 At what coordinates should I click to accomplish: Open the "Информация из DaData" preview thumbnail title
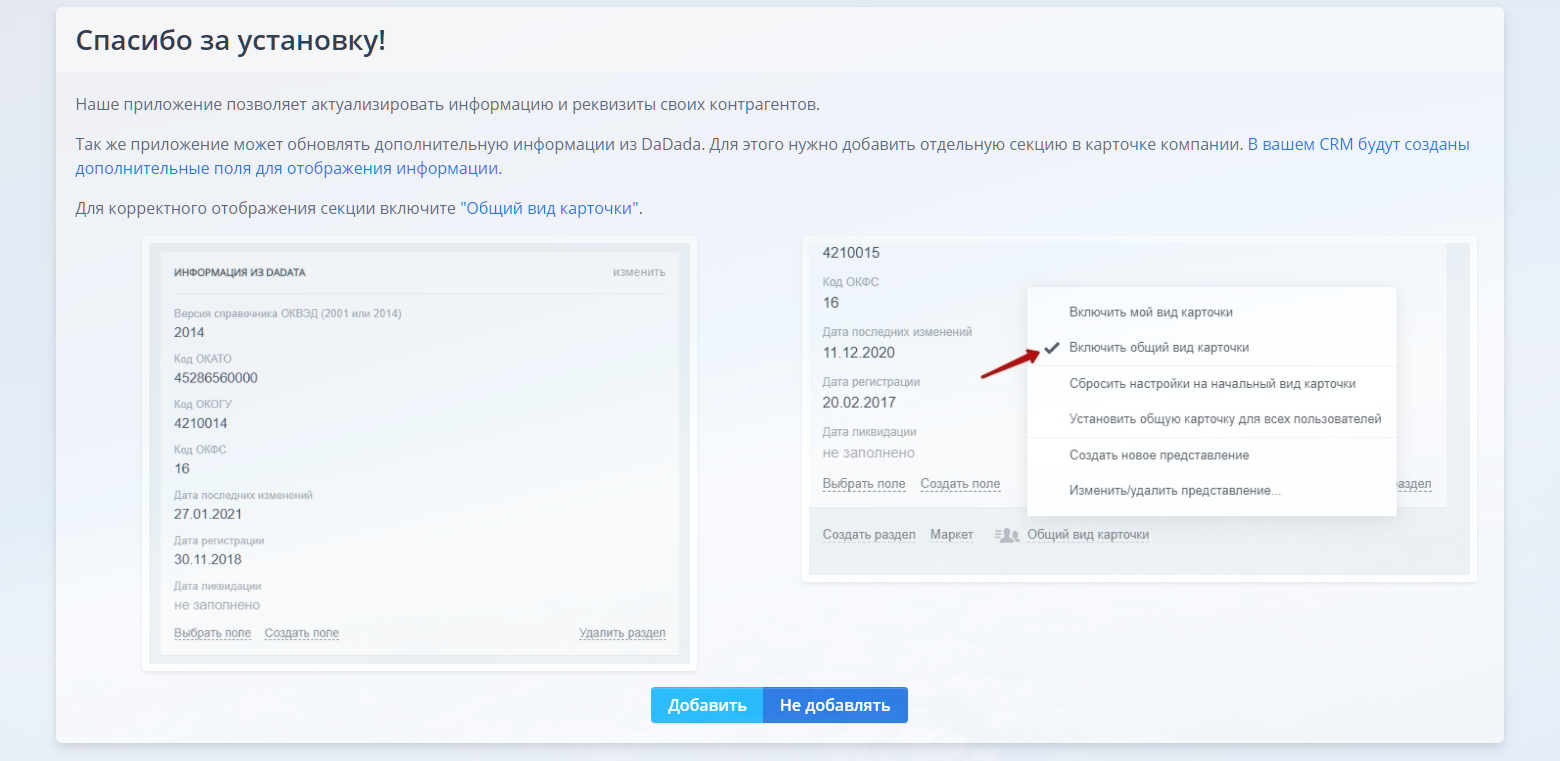tap(239, 272)
